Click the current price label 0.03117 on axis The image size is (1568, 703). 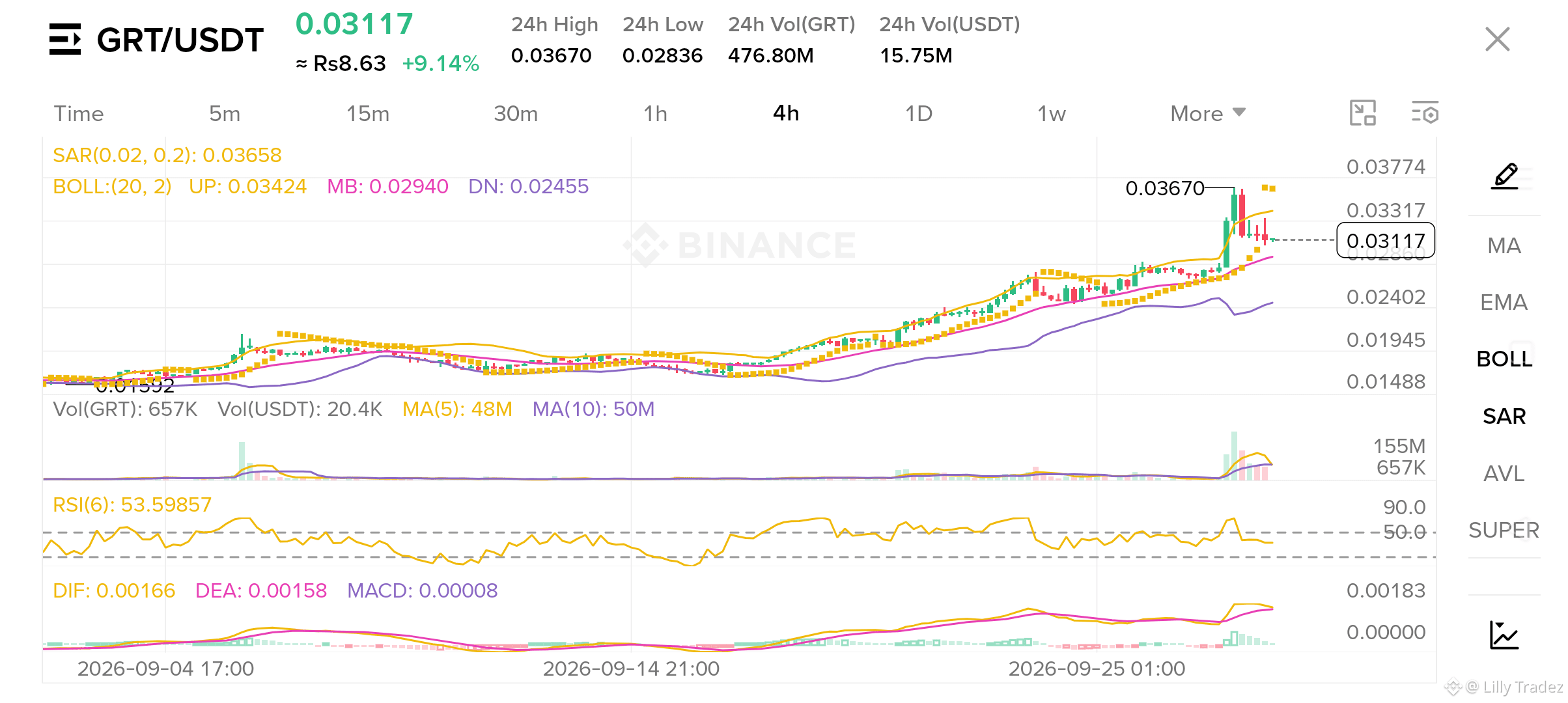pyautogui.click(x=1386, y=240)
